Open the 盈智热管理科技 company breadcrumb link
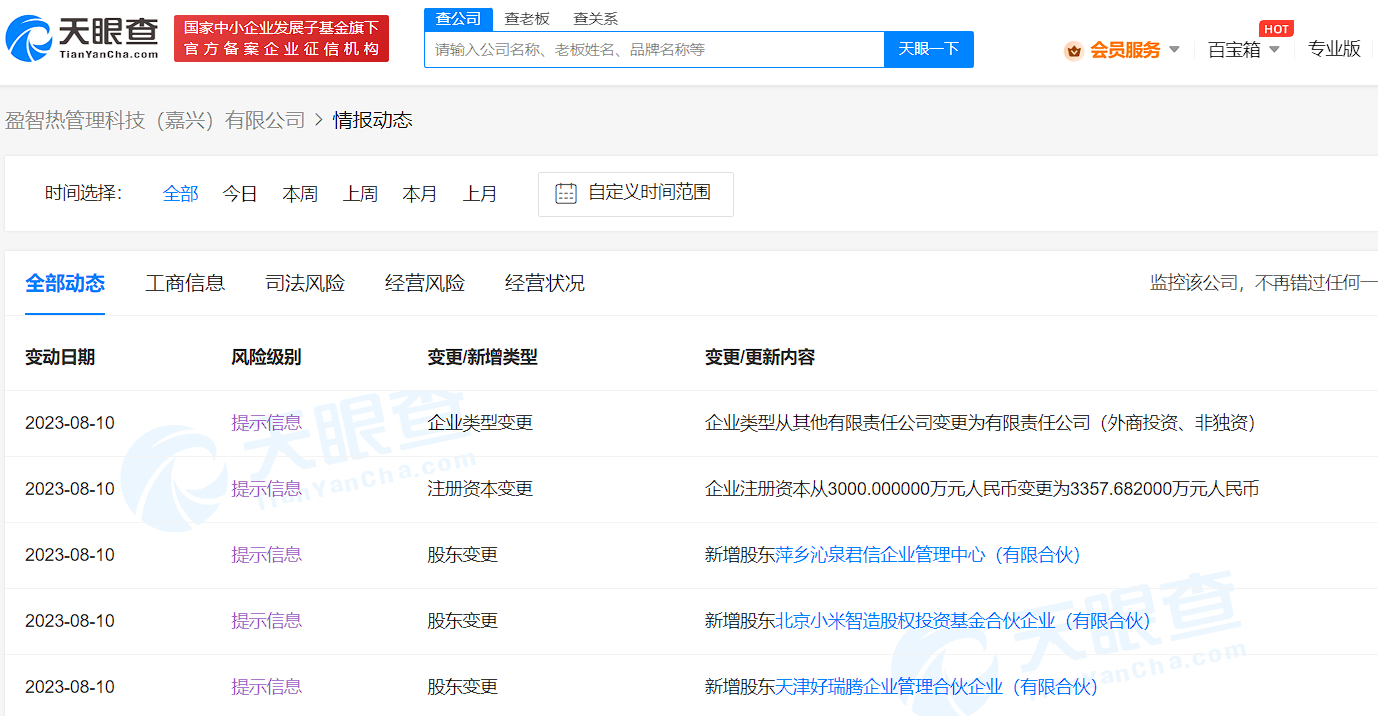Screen dimensions: 1378x716 pos(155,120)
